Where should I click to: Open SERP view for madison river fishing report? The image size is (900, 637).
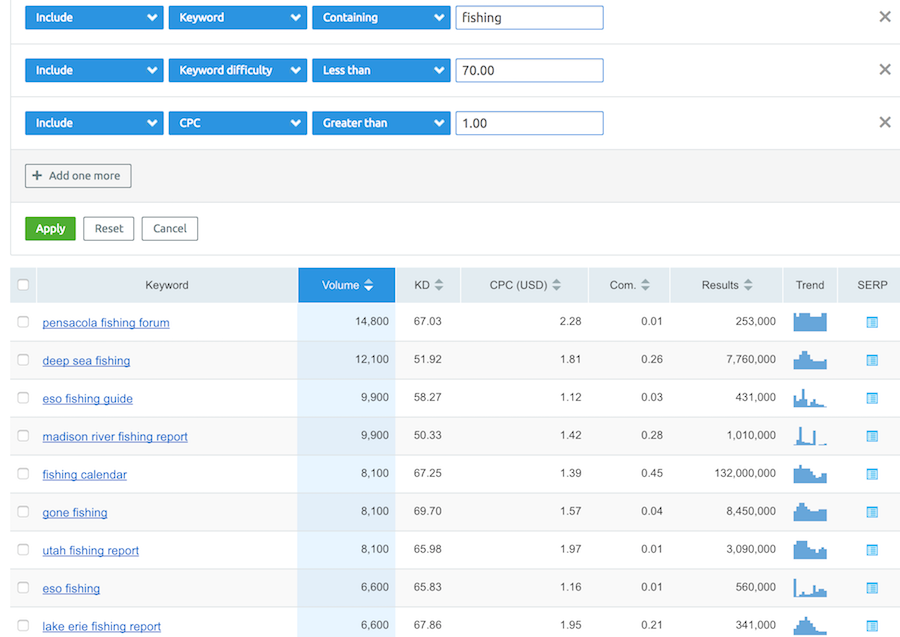coord(872,436)
